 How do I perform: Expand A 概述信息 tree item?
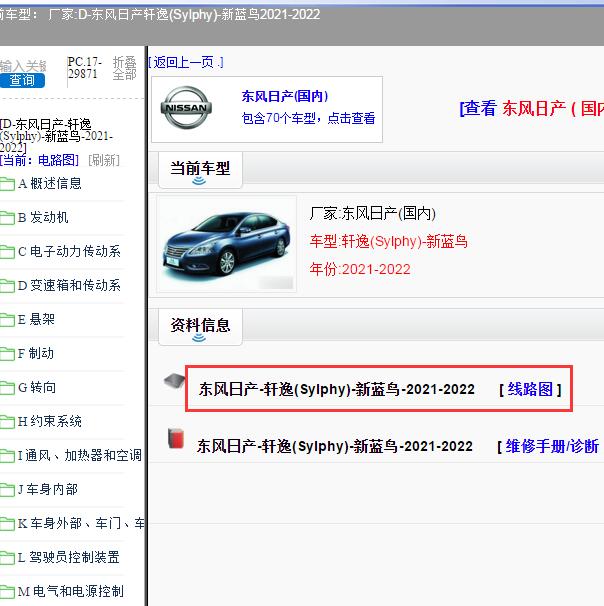(x=50, y=184)
